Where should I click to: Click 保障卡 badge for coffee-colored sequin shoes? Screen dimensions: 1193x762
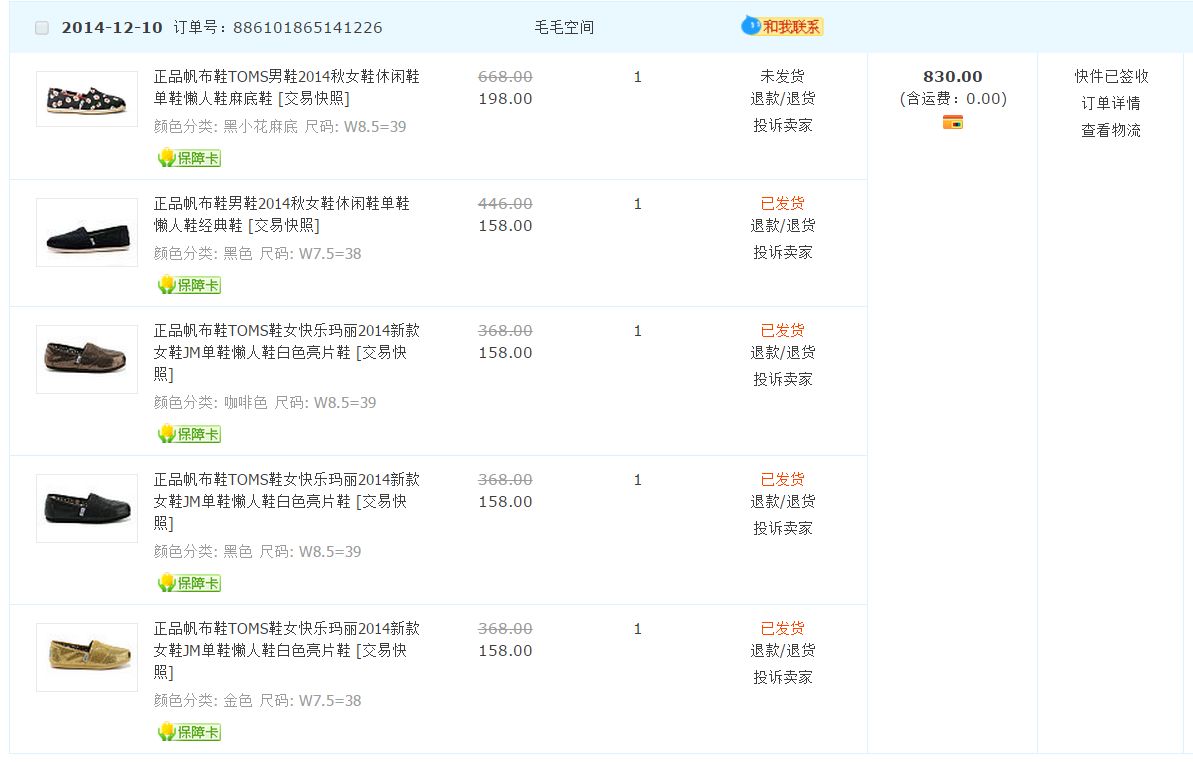click(x=189, y=434)
